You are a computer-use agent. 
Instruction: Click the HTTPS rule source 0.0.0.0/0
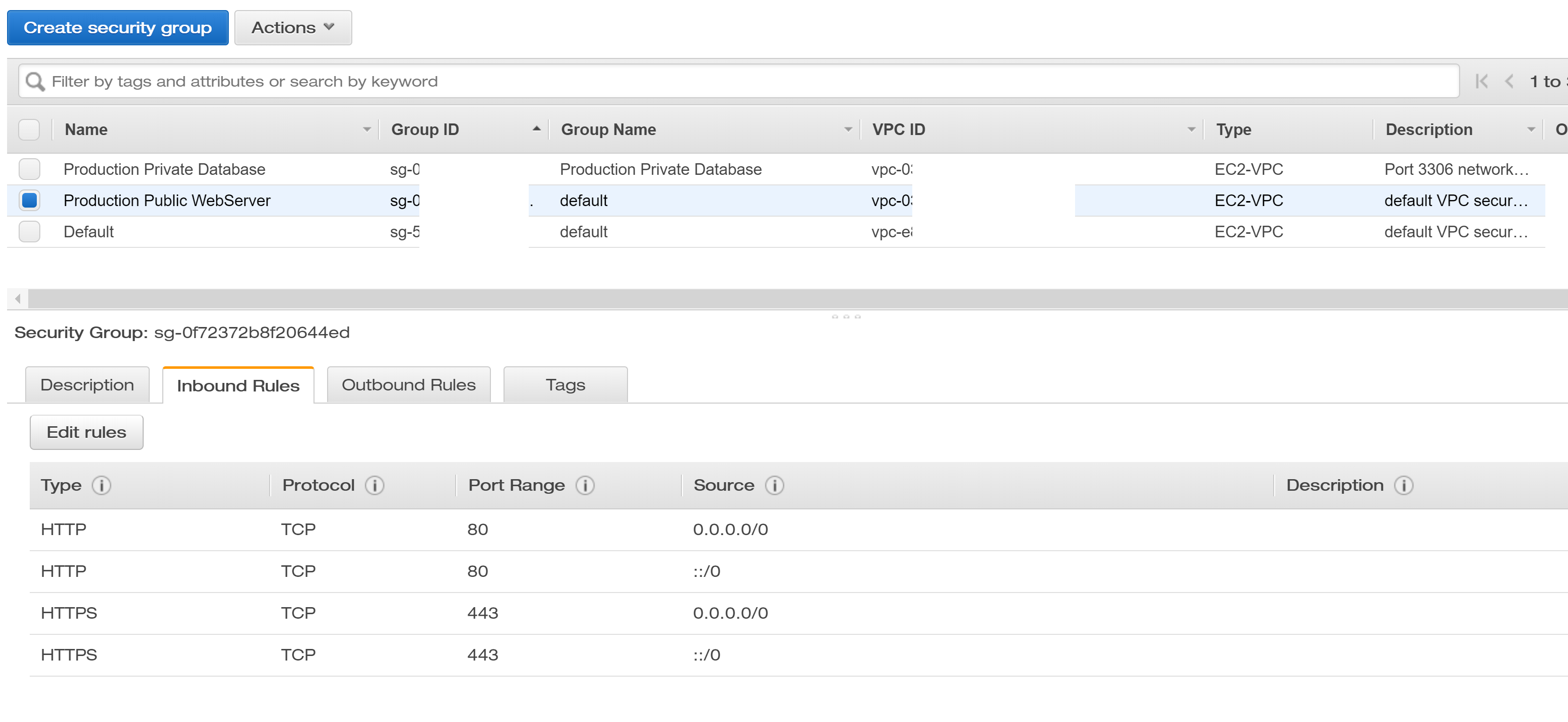(x=730, y=613)
